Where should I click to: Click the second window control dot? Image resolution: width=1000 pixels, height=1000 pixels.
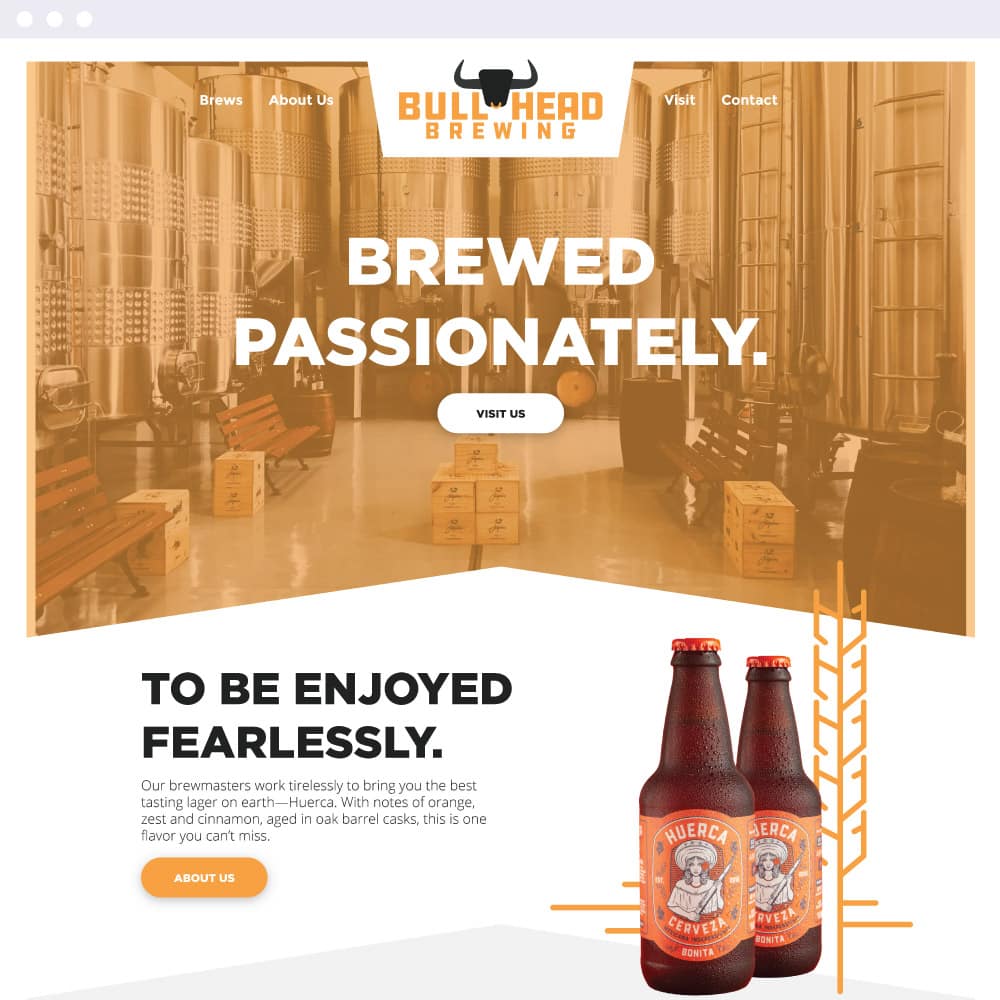[54, 19]
